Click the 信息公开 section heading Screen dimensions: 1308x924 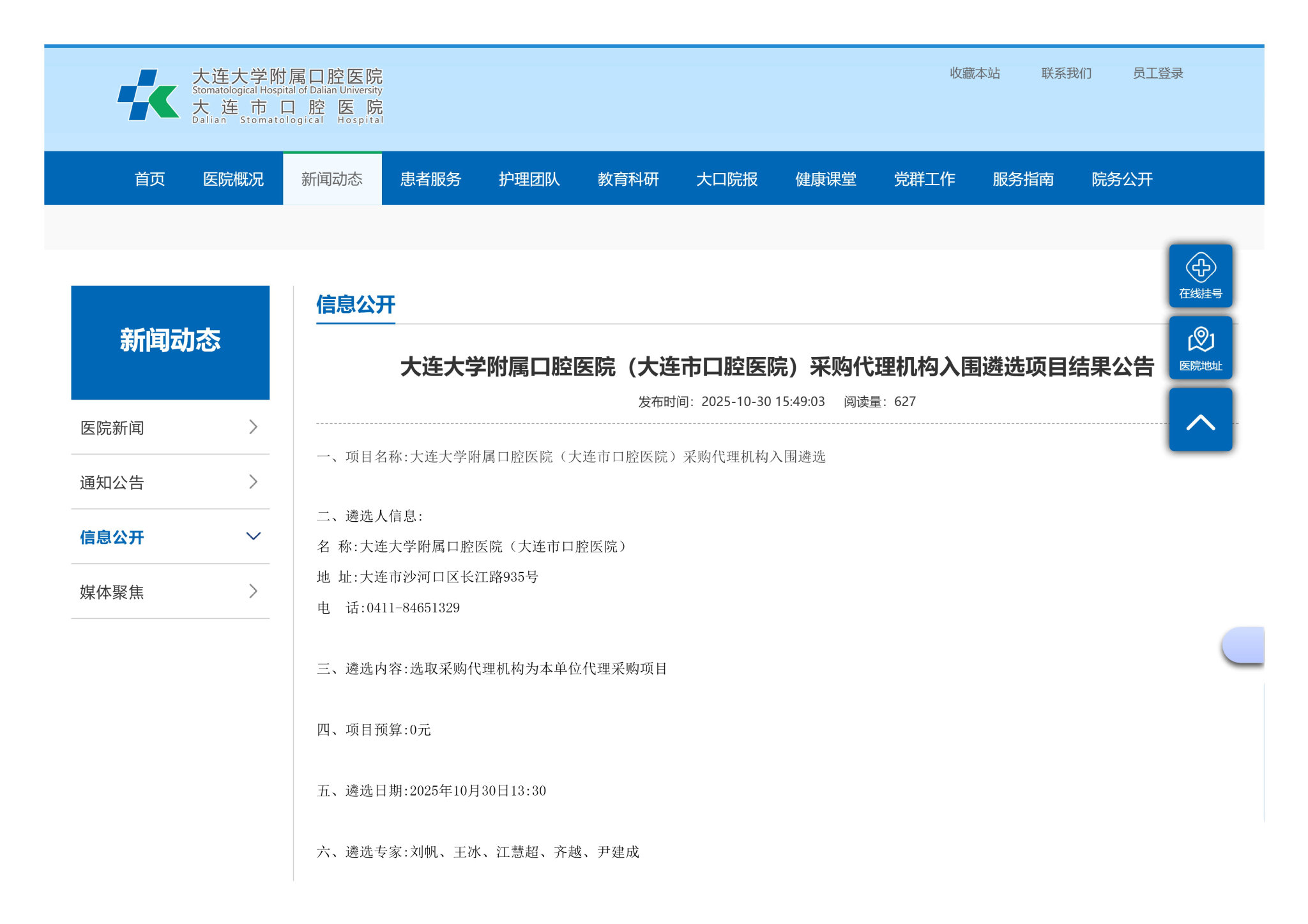[356, 305]
